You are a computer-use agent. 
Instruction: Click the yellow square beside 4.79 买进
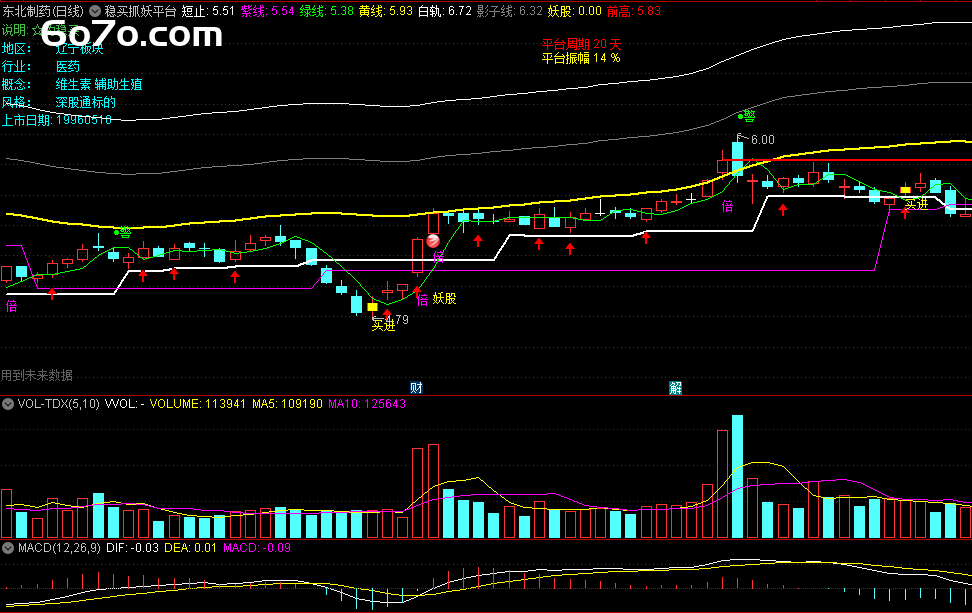[x=373, y=307]
